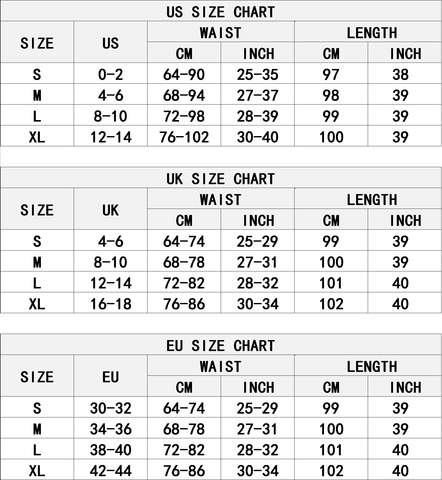Click EU length 102 cm cell

coord(331,471)
